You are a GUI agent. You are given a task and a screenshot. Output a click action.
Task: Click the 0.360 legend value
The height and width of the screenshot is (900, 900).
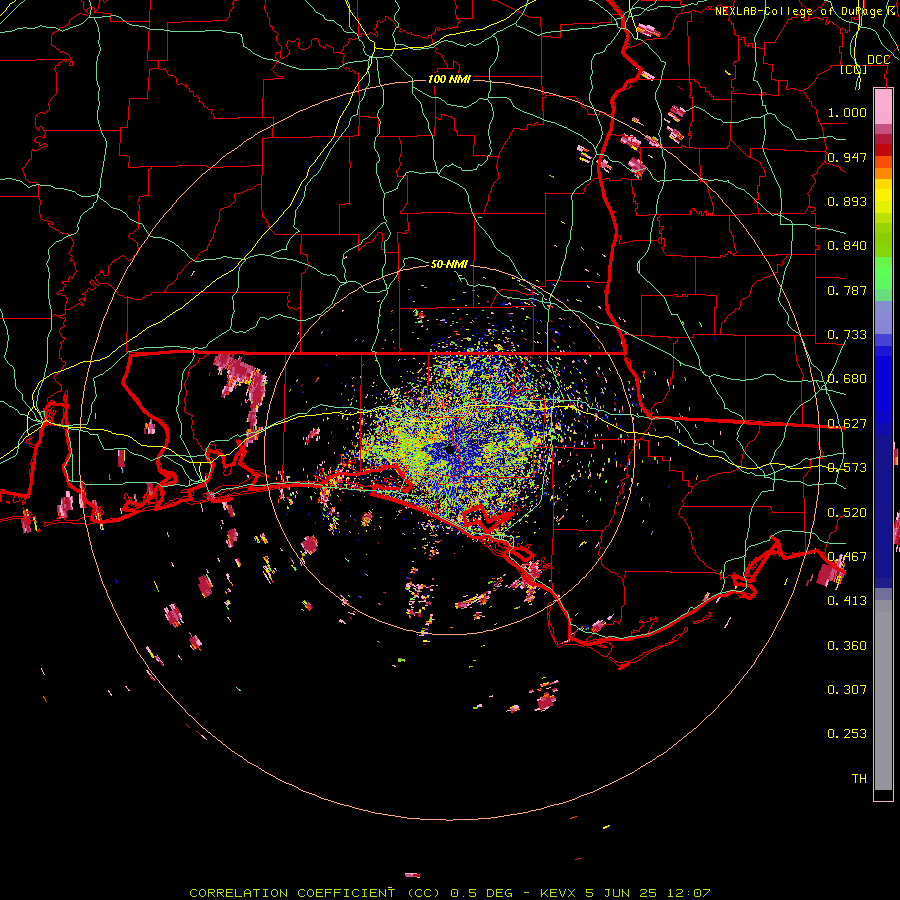[847, 646]
